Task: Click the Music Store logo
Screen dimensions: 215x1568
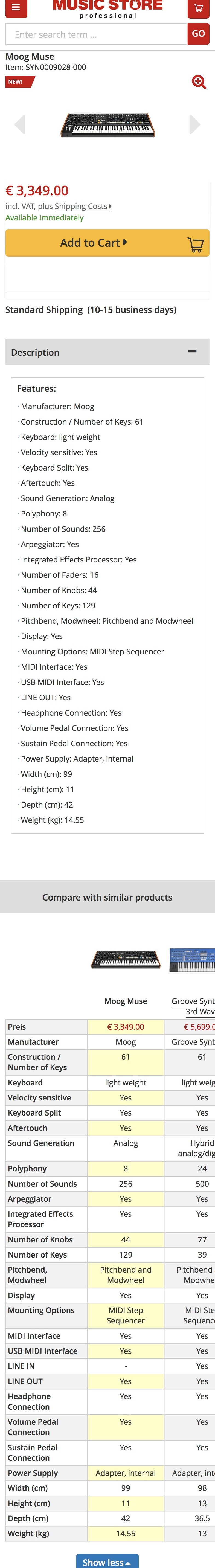Action: pos(108,8)
